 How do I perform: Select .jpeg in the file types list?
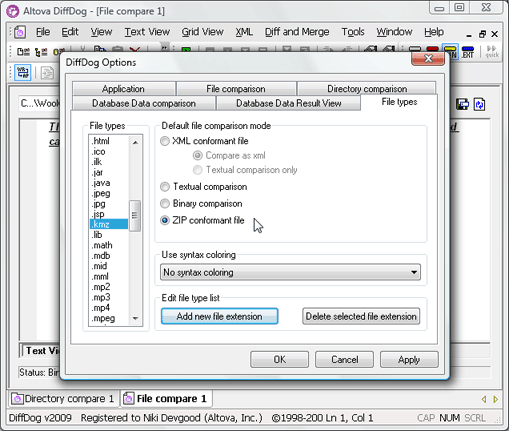tap(109, 193)
